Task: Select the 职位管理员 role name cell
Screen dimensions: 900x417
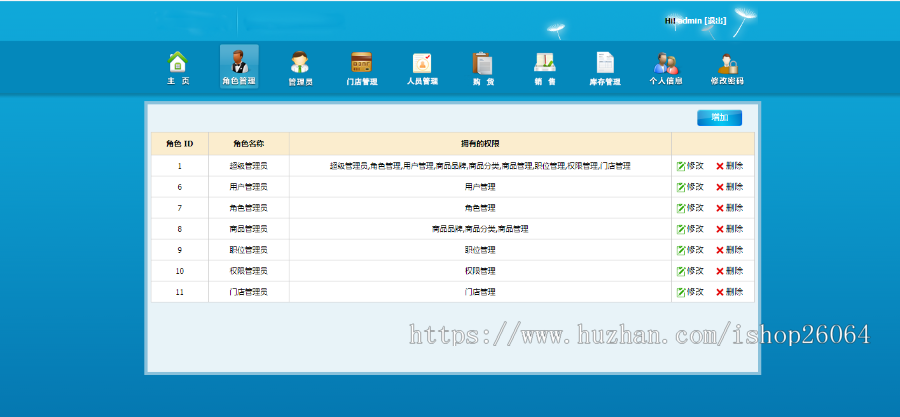Action: (249, 250)
